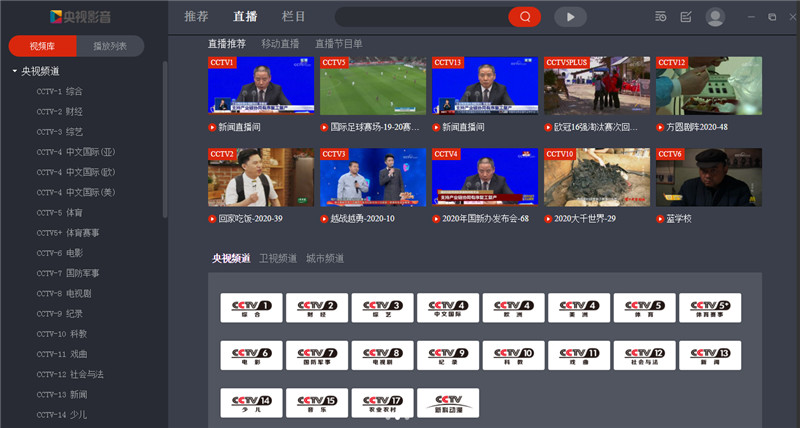Collapse the 央视频道 tree in sidebar

tap(15, 71)
